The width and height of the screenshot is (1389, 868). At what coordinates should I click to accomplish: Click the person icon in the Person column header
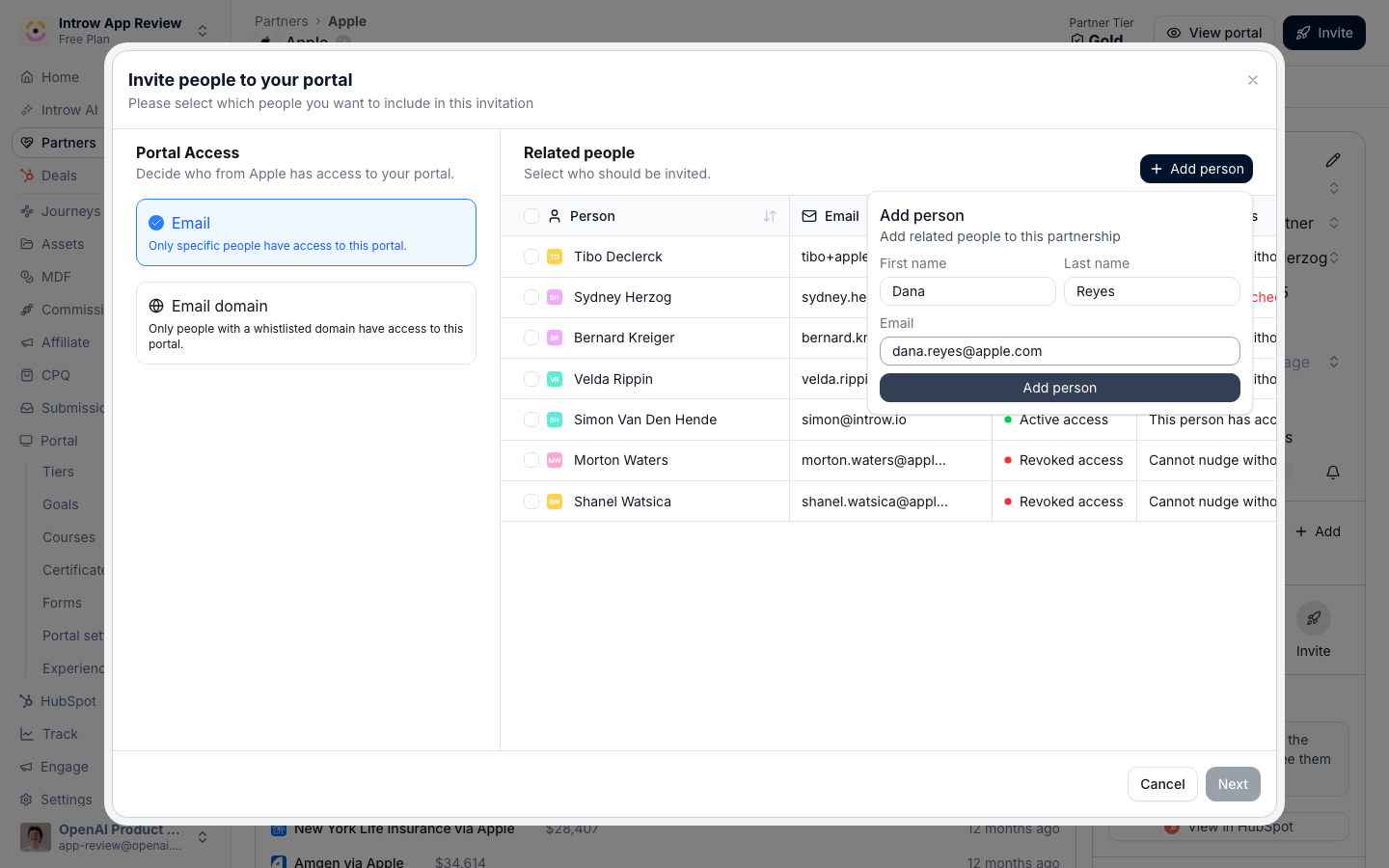555,216
